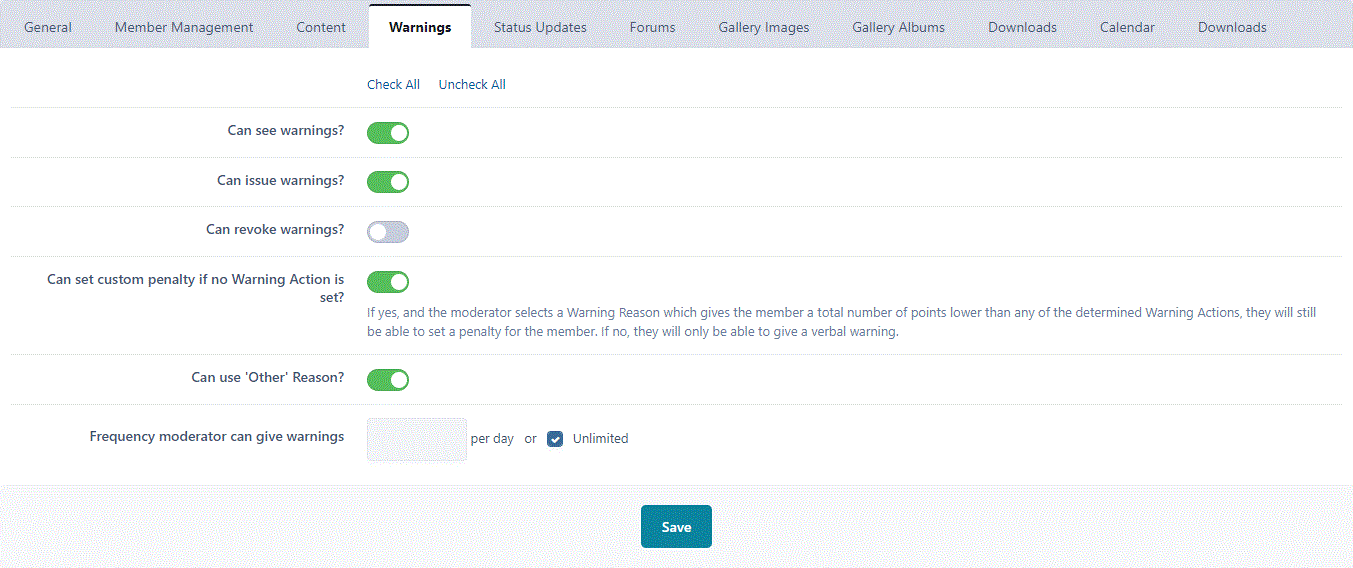Toggle the custom penalty switch off
This screenshot has width=1353, height=568.
coord(388,282)
